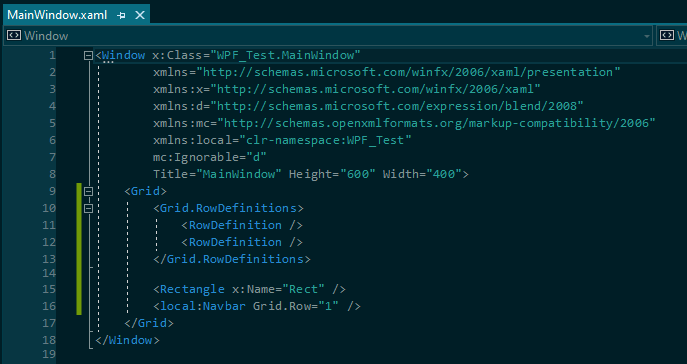Click the mc:Ignorable attribute on line 7
Screen dimensions: 687x364
point(195,157)
